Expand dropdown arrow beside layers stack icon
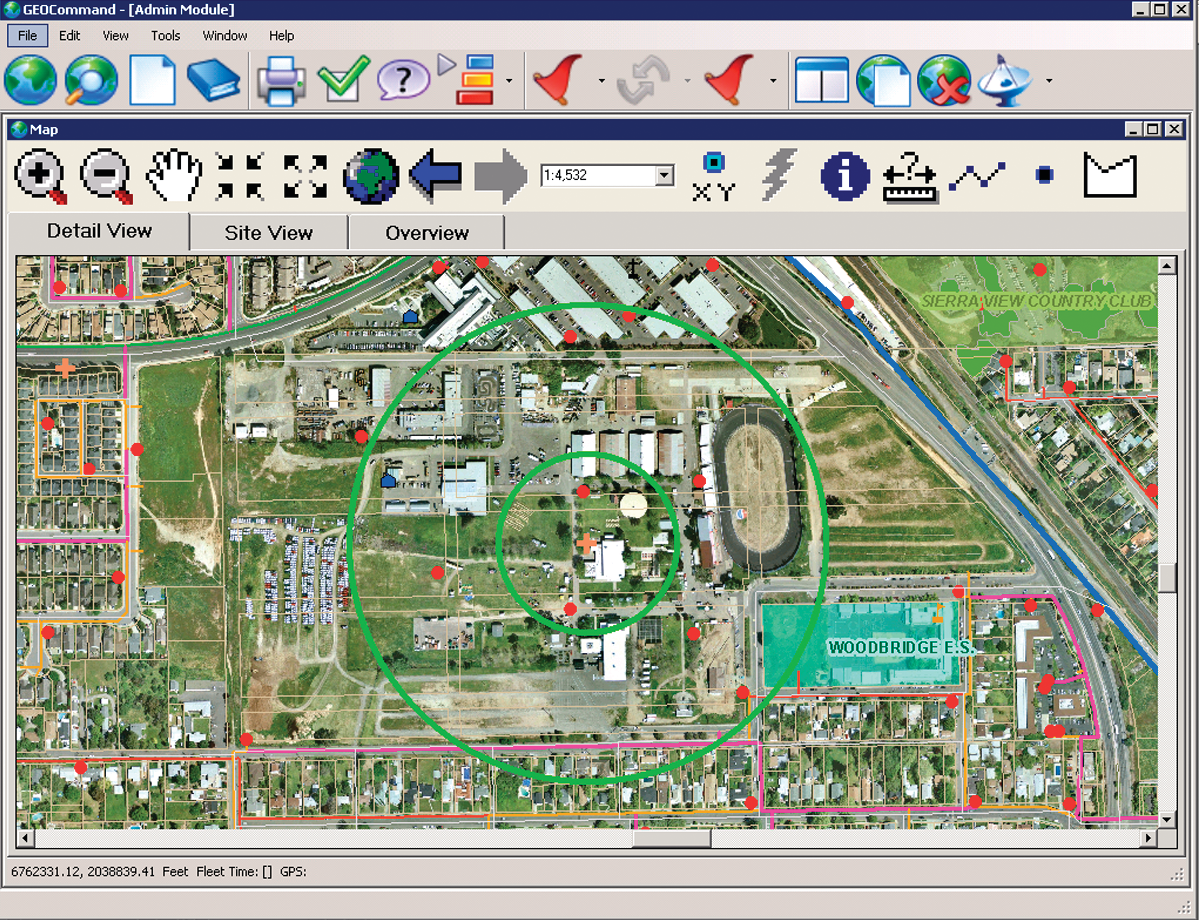 510,81
